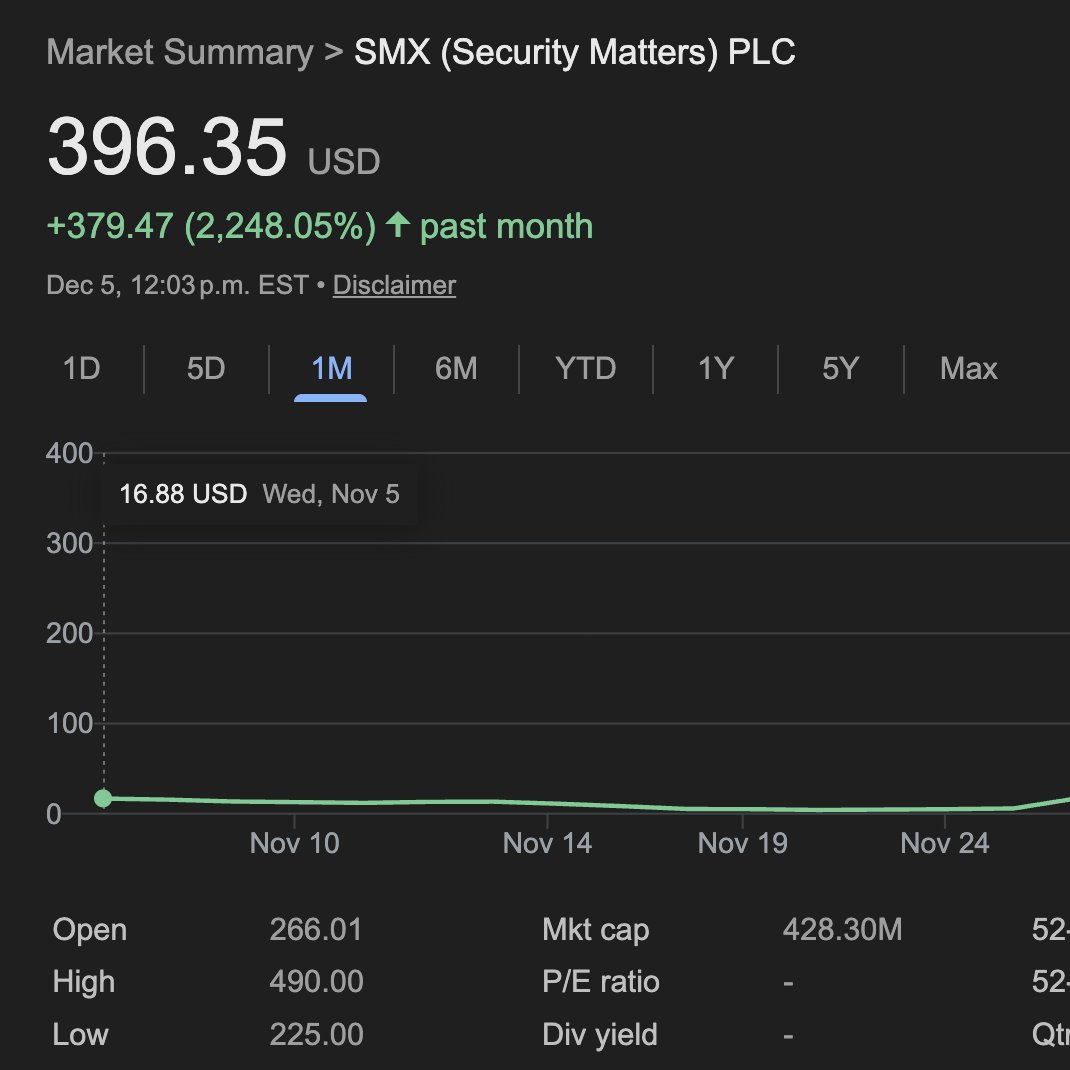Click the Mkt cap label
The image size is (1070, 1070).
[596, 931]
